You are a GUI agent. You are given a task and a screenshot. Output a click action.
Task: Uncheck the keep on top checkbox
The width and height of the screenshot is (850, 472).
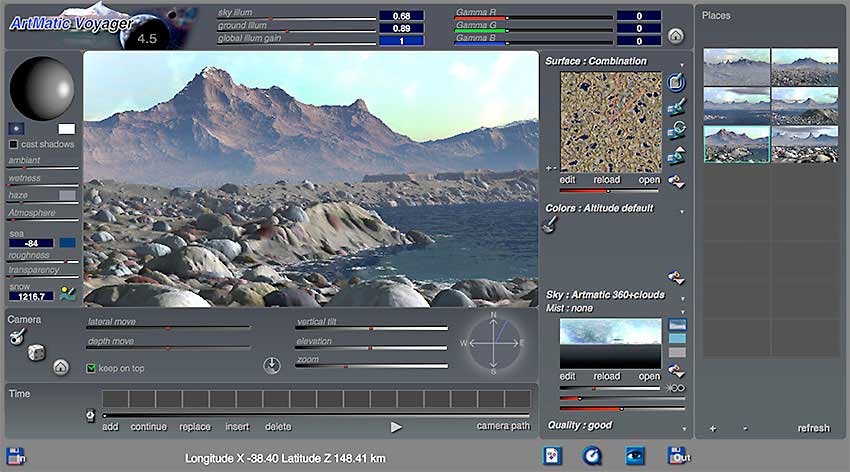(92, 368)
